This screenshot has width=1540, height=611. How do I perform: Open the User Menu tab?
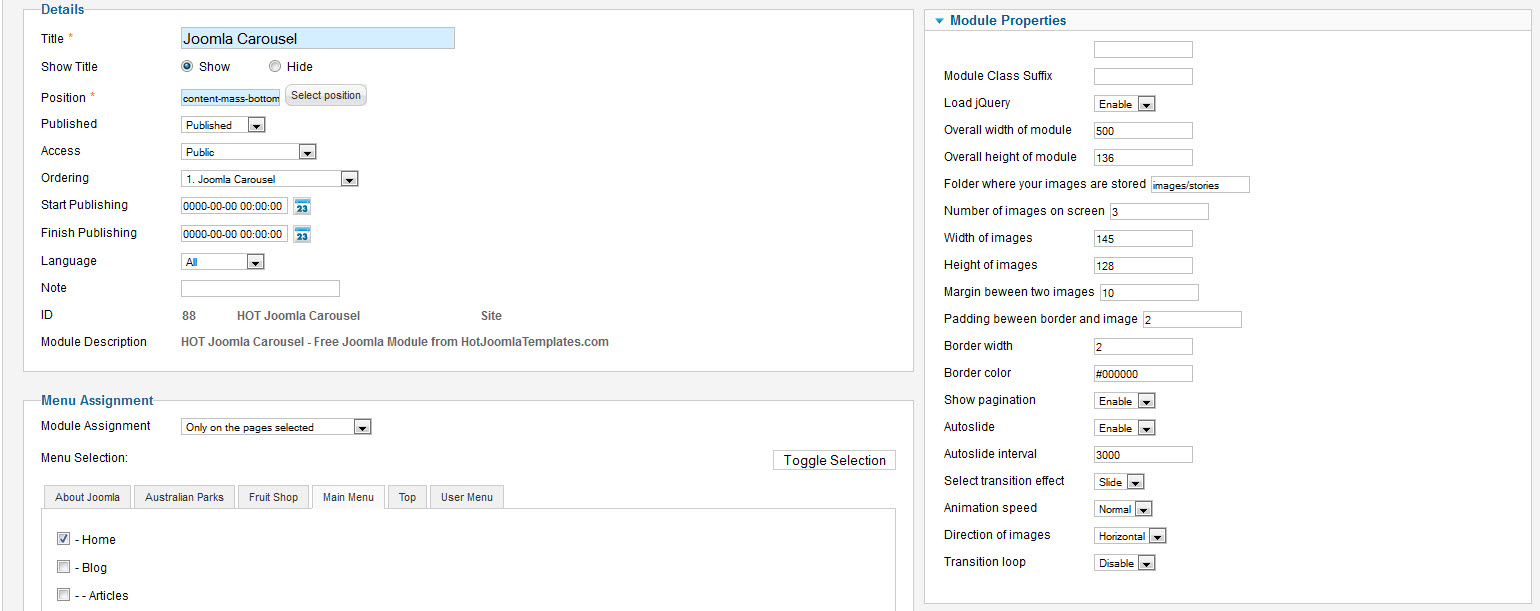(x=467, y=497)
